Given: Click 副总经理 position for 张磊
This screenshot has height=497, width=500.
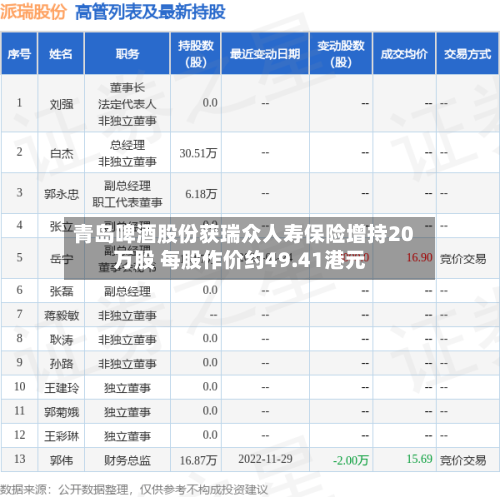Looking at the screenshot, I should (x=127, y=291).
